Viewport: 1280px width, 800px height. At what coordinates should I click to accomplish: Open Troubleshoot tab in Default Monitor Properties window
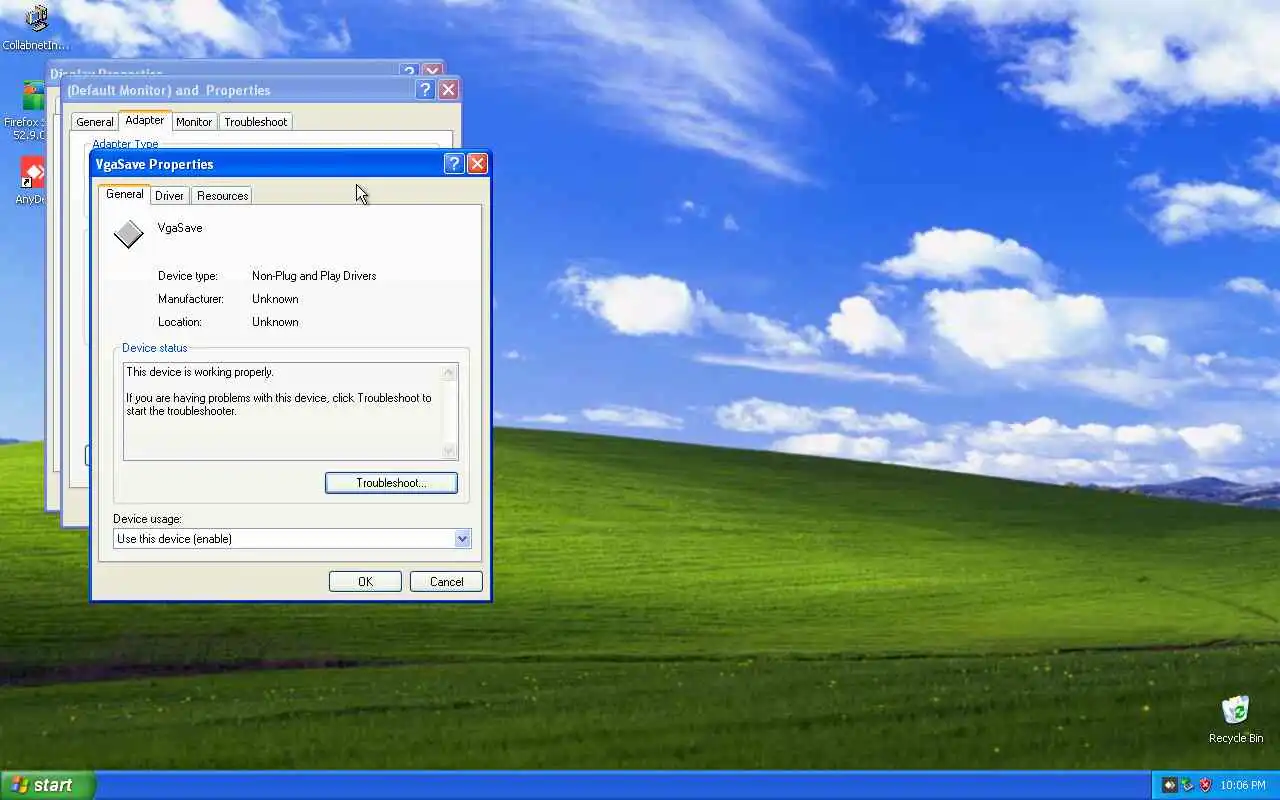click(255, 122)
